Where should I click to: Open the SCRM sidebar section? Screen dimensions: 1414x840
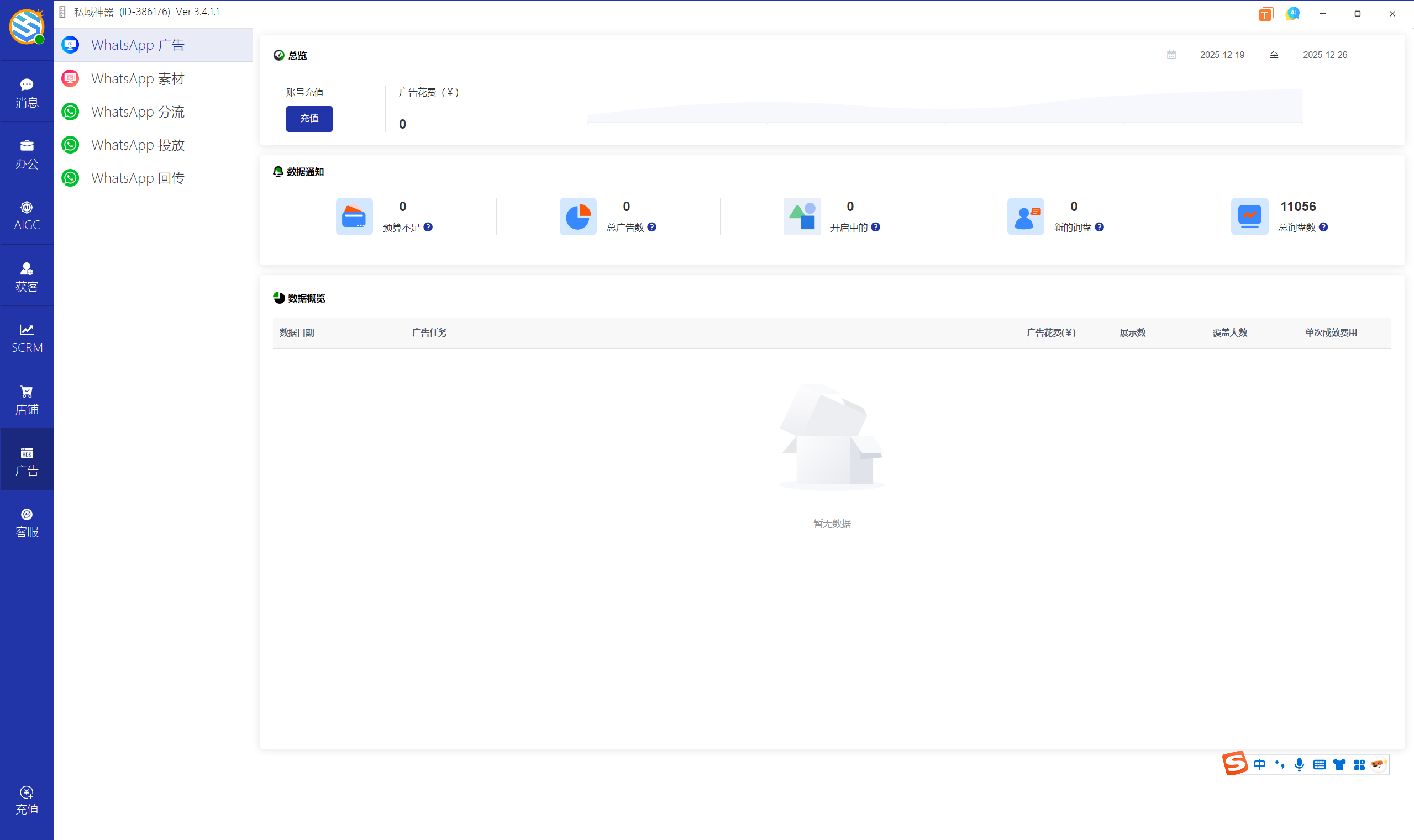tap(27, 338)
